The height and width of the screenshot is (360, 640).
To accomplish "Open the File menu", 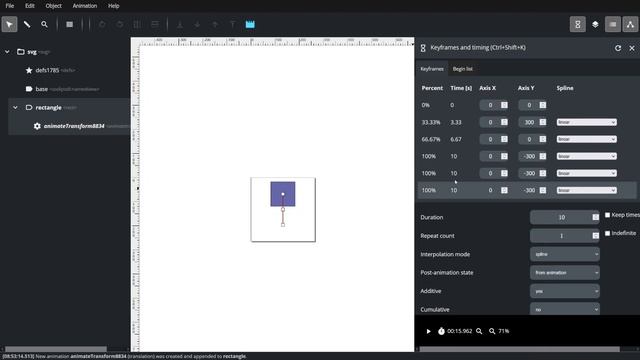I will tap(10, 6).
